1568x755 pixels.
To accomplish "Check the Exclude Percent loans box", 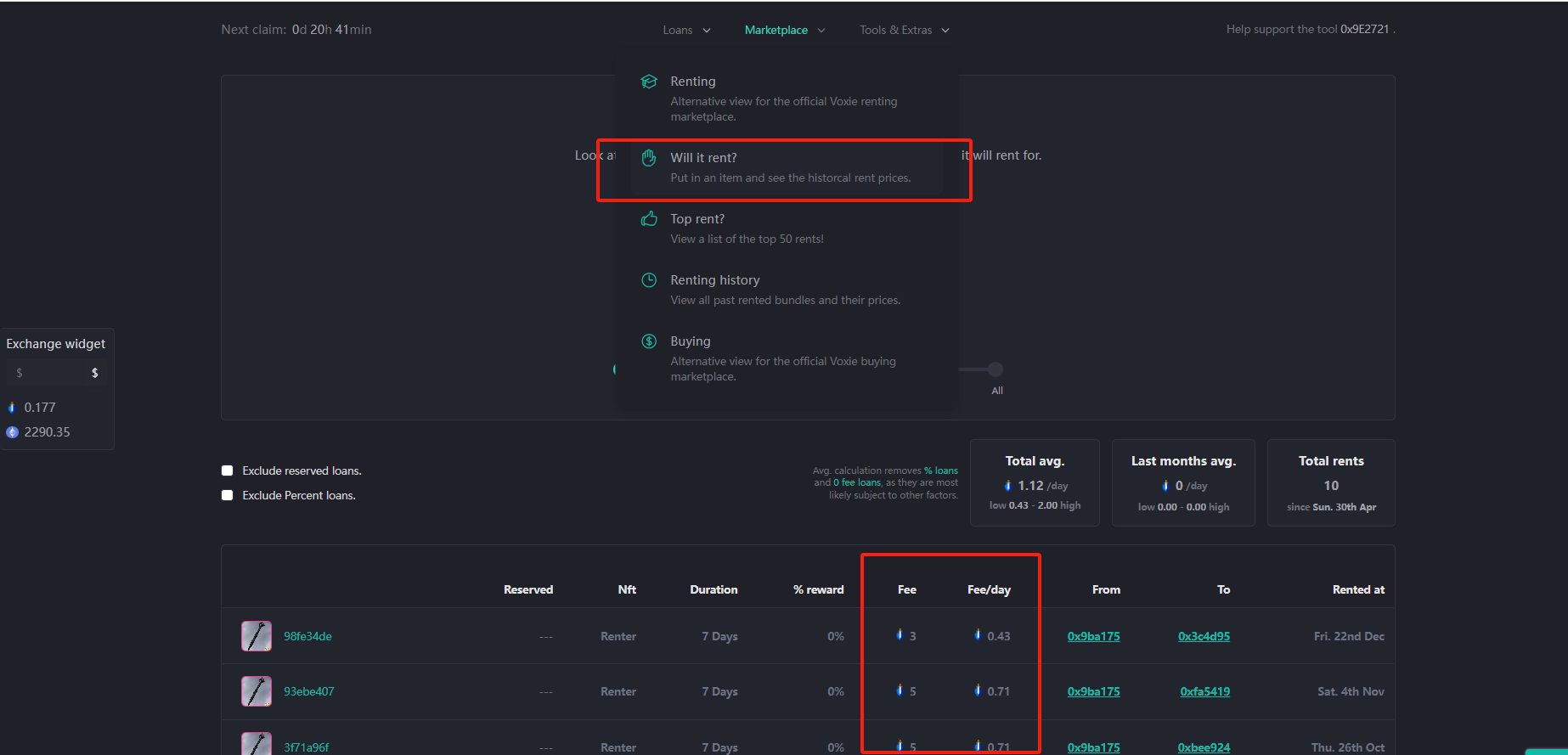I will click(x=228, y=495).
